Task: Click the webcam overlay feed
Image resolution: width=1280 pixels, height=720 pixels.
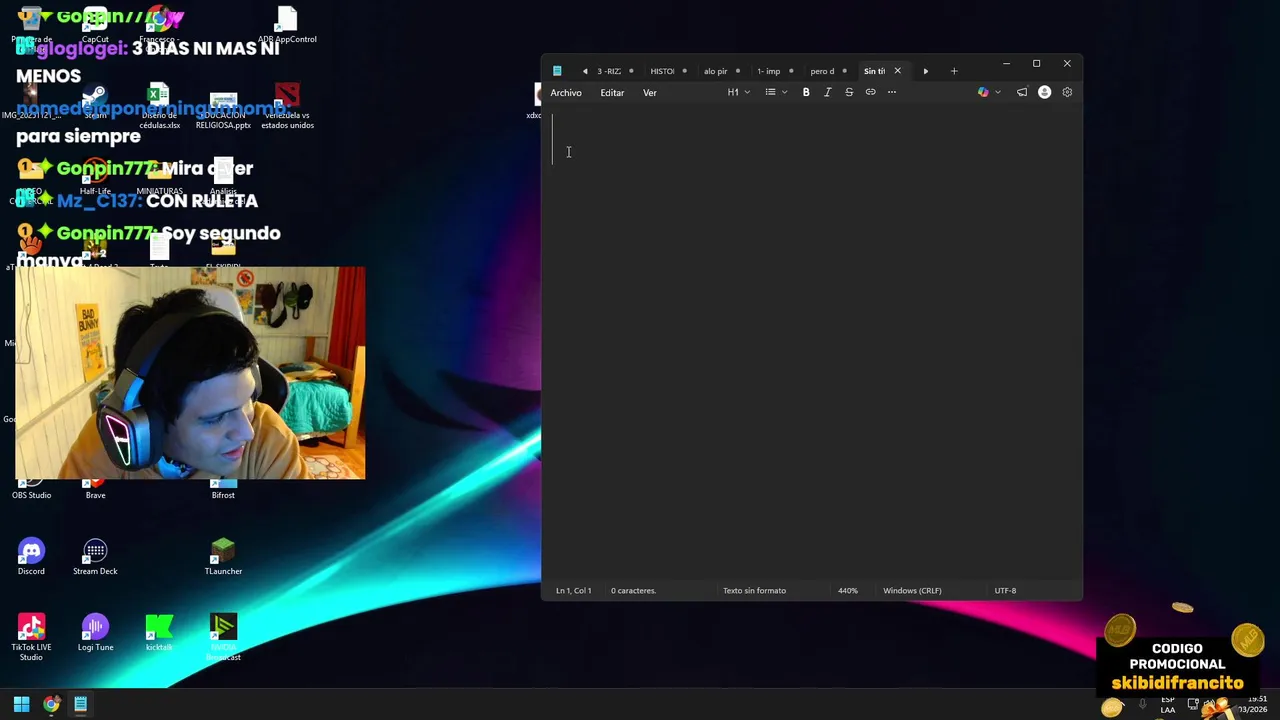Action: [x=190, y=373]
